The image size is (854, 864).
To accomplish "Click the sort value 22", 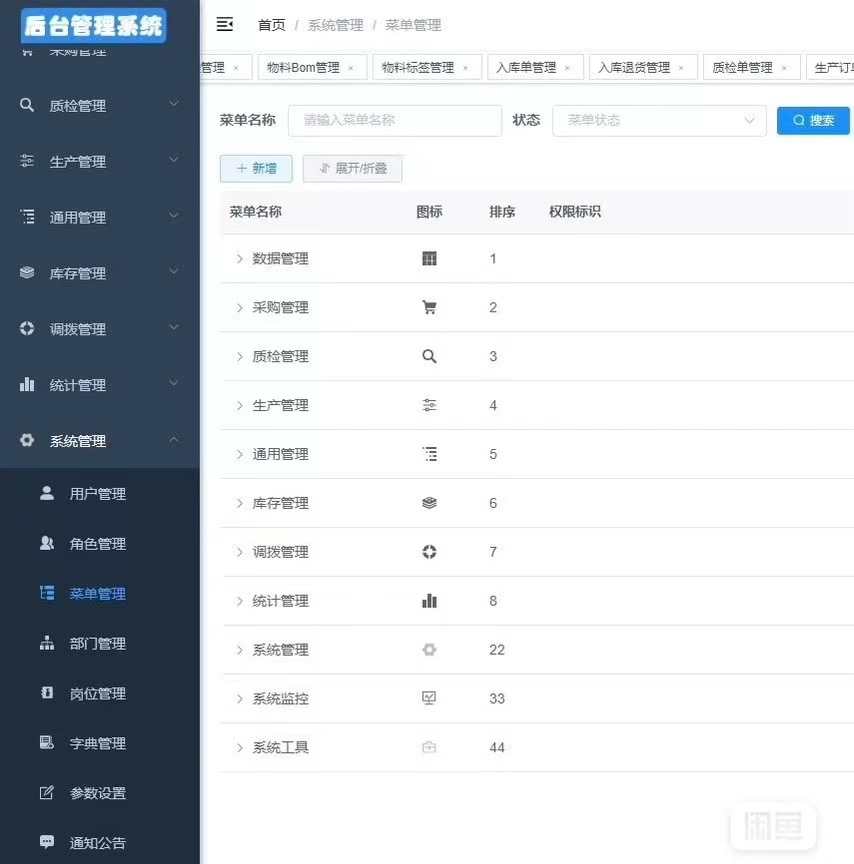I will pos(496,650).
